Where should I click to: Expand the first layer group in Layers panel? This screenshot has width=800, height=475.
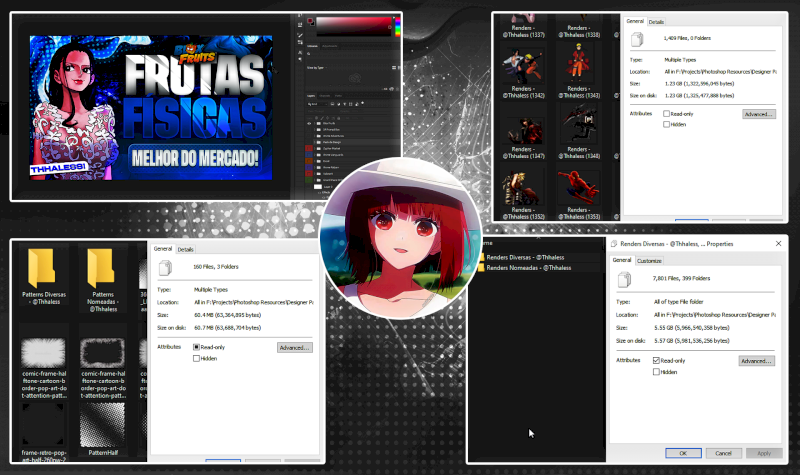coord(316,122)
